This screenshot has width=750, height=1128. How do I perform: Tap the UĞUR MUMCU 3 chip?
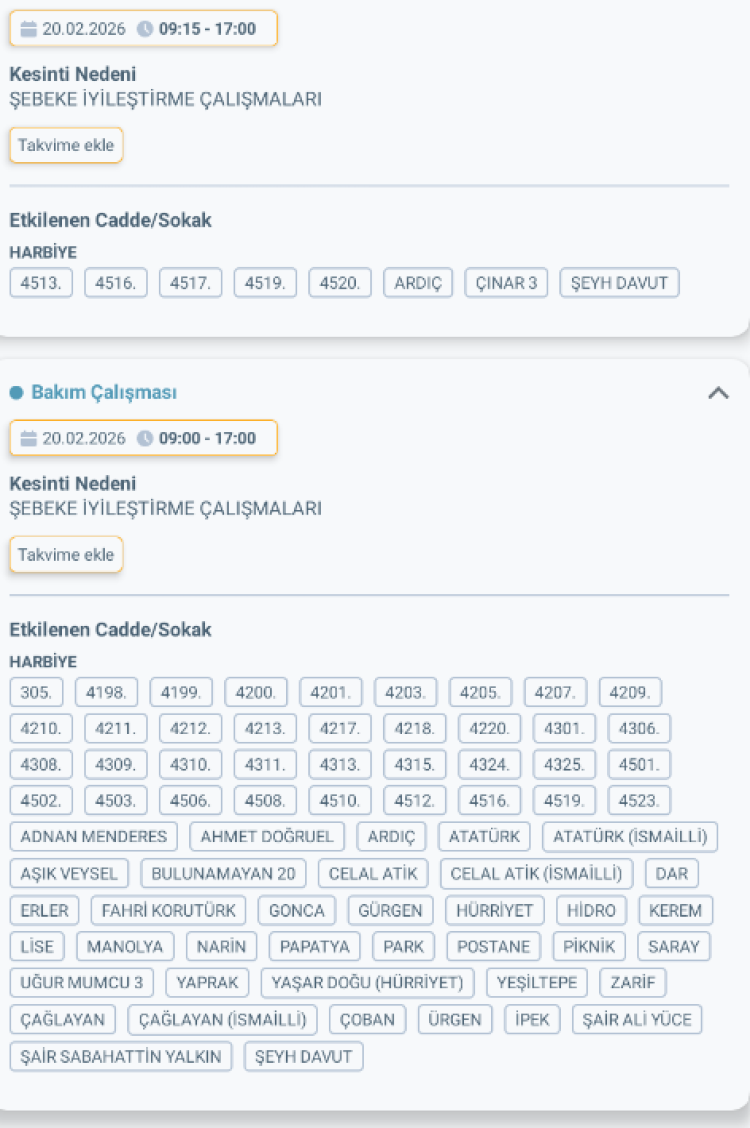[82, 983]
